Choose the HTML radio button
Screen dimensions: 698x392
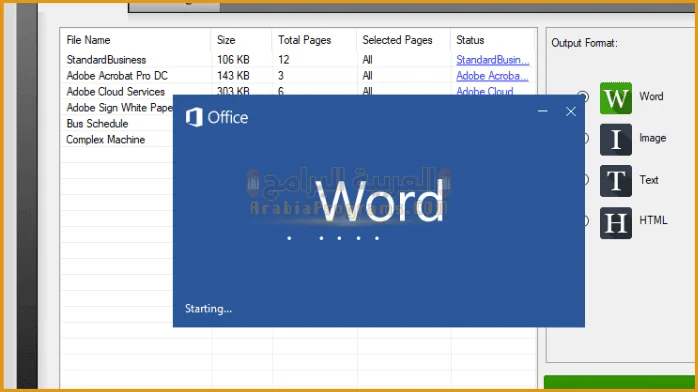coord(586,220)
